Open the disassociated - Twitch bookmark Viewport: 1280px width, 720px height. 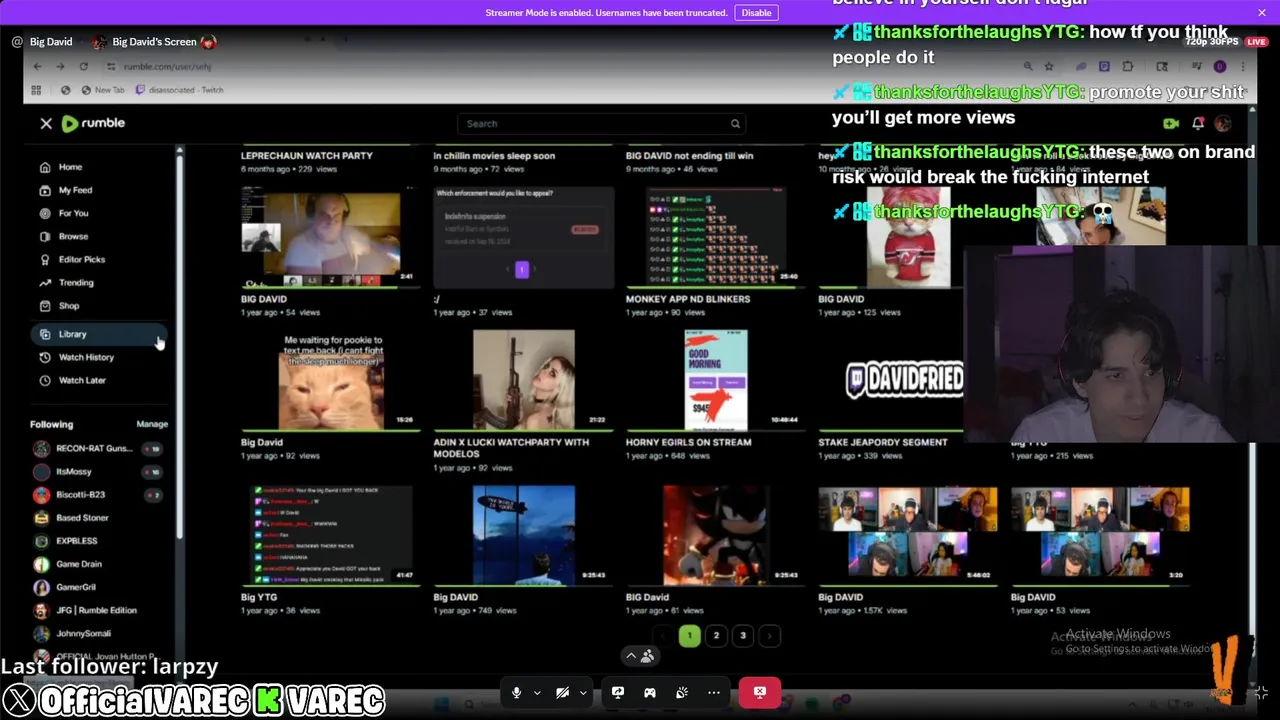[179, 90]
